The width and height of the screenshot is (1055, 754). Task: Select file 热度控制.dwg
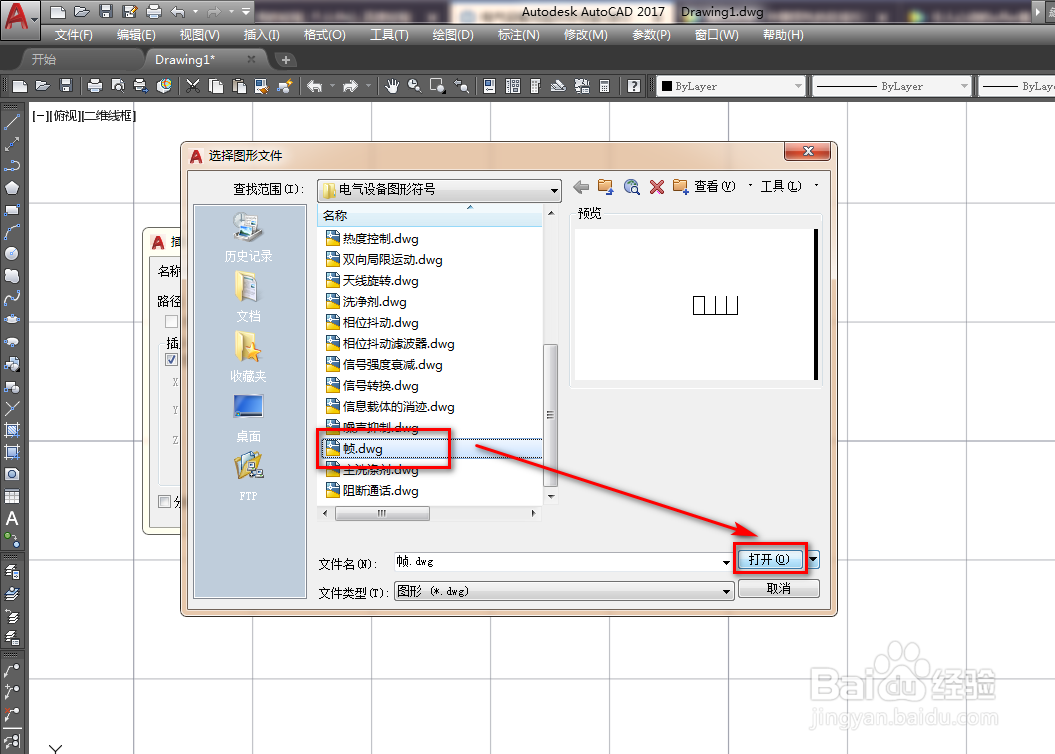tap(373, 238)
